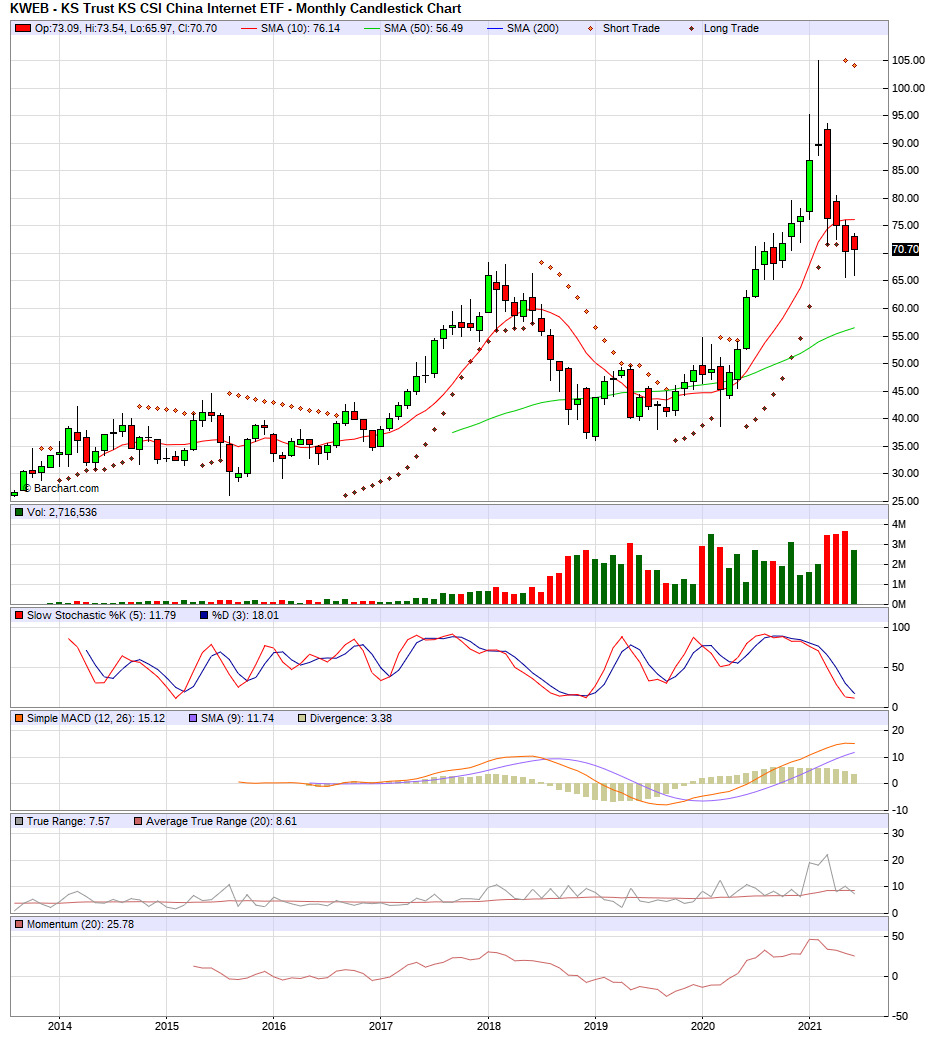Click the 2020 year label on time axis
Screen dimensions: 930x1057
click(x=702, y=1026)
